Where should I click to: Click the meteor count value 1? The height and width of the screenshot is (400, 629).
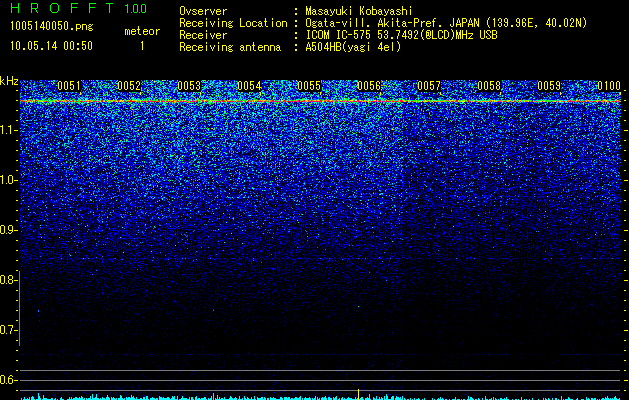pyautogui.click(x=142, y=46)
